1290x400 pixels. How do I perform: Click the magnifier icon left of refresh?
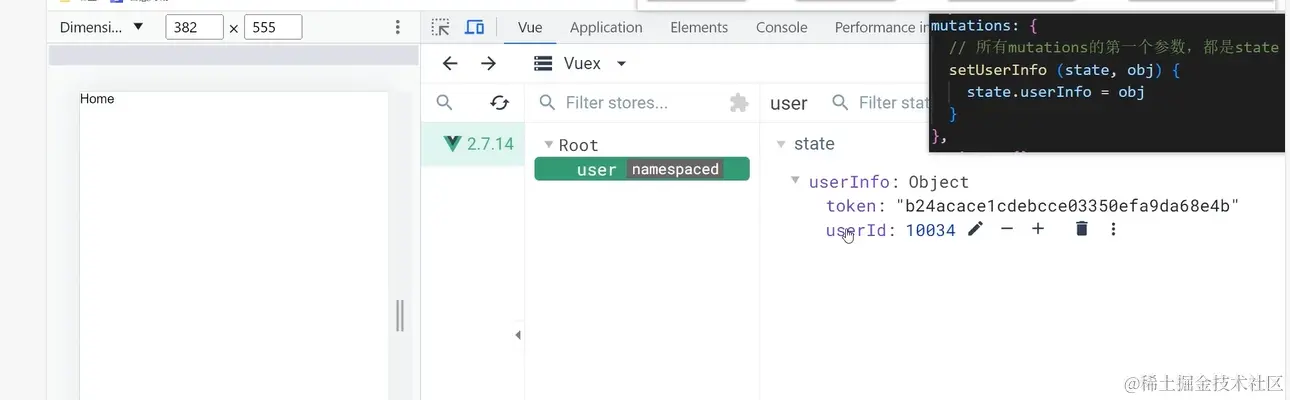(x=445, y=103)
